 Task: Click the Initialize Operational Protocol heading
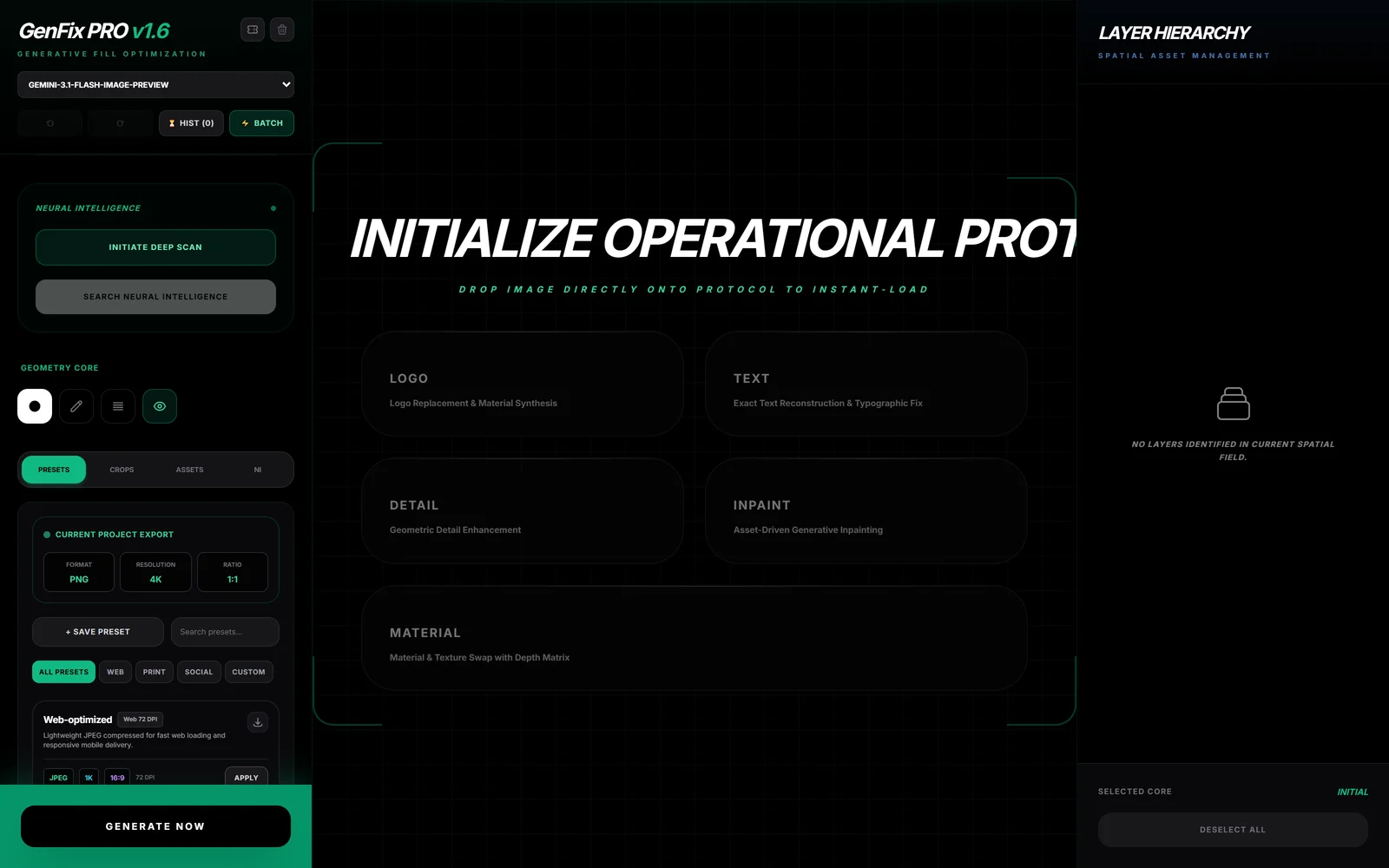713,239
